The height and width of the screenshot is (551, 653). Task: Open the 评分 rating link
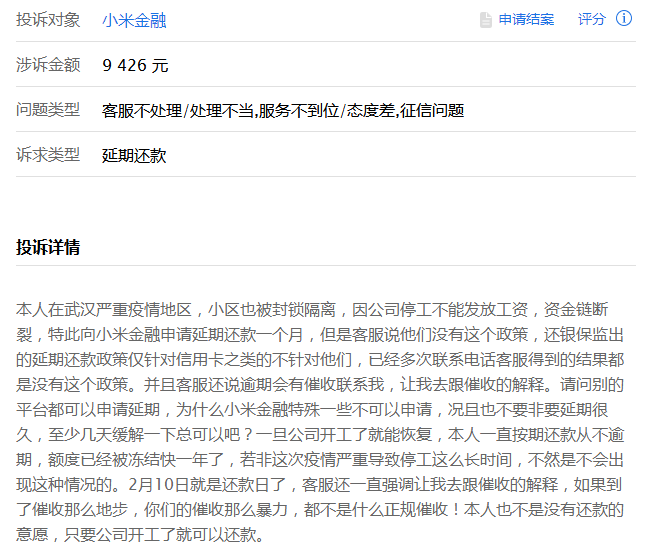[x=591, y=20]
